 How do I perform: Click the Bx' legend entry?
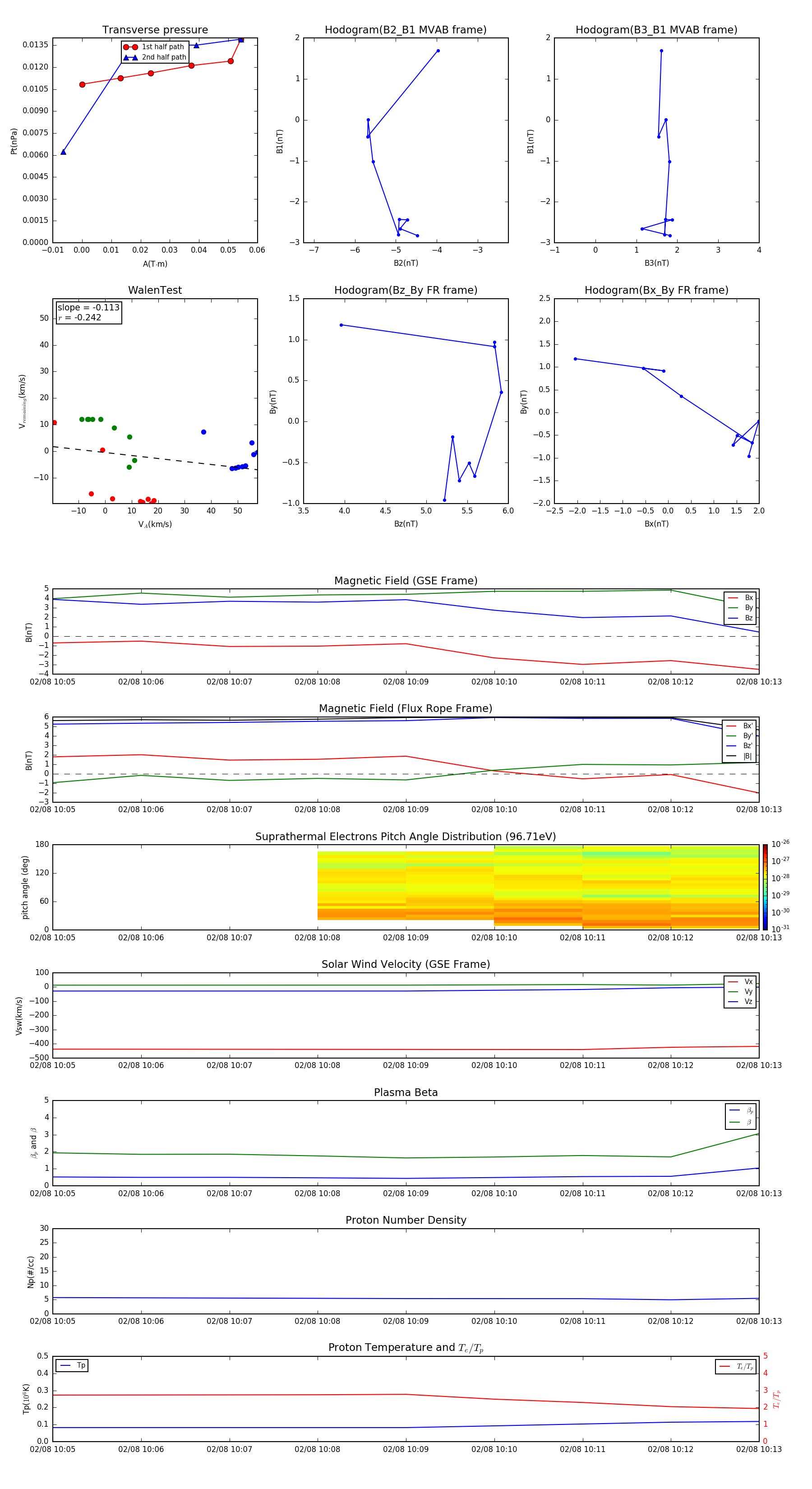click(740, 726)
